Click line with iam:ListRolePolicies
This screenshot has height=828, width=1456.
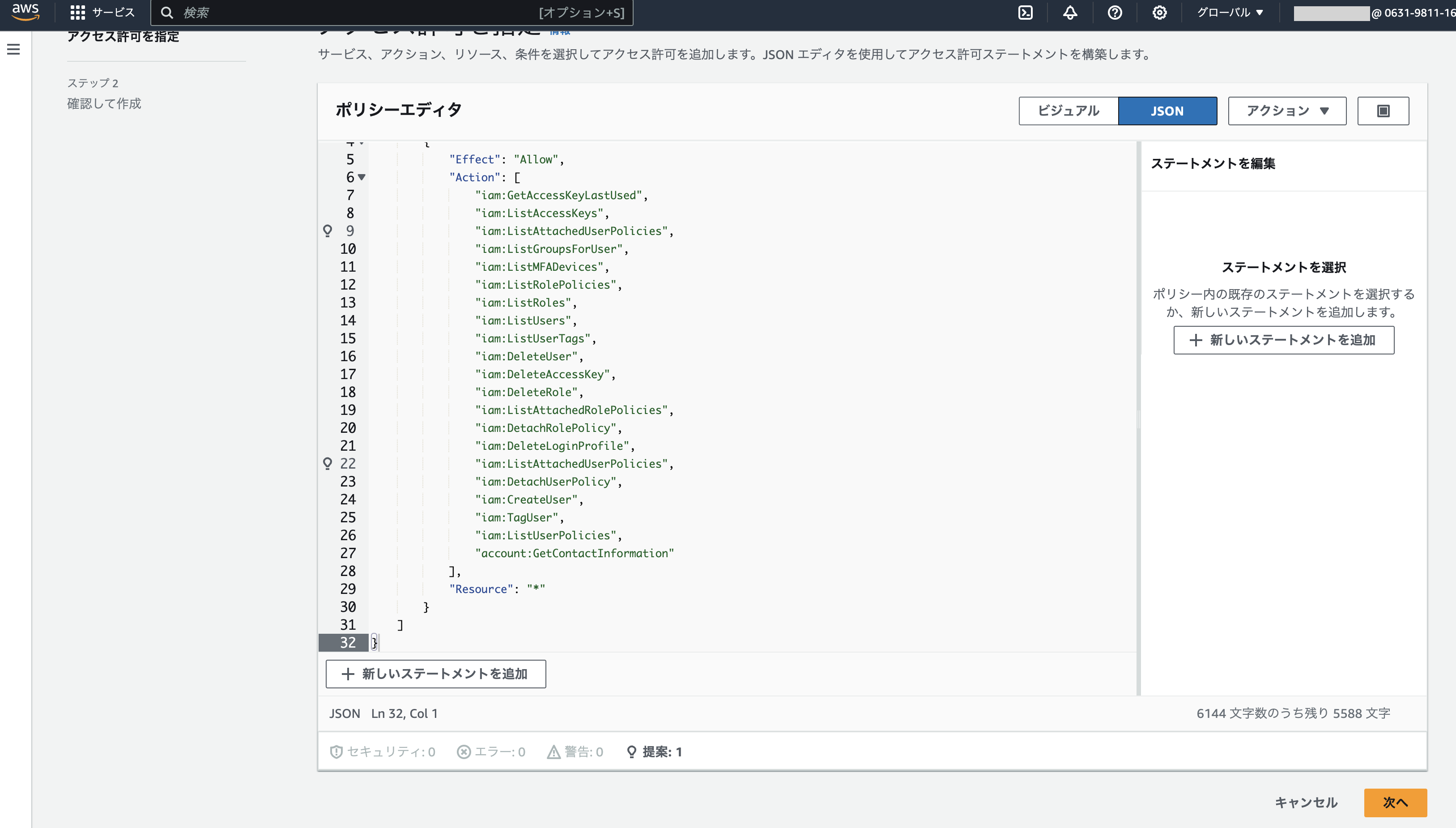coord(548,285)
